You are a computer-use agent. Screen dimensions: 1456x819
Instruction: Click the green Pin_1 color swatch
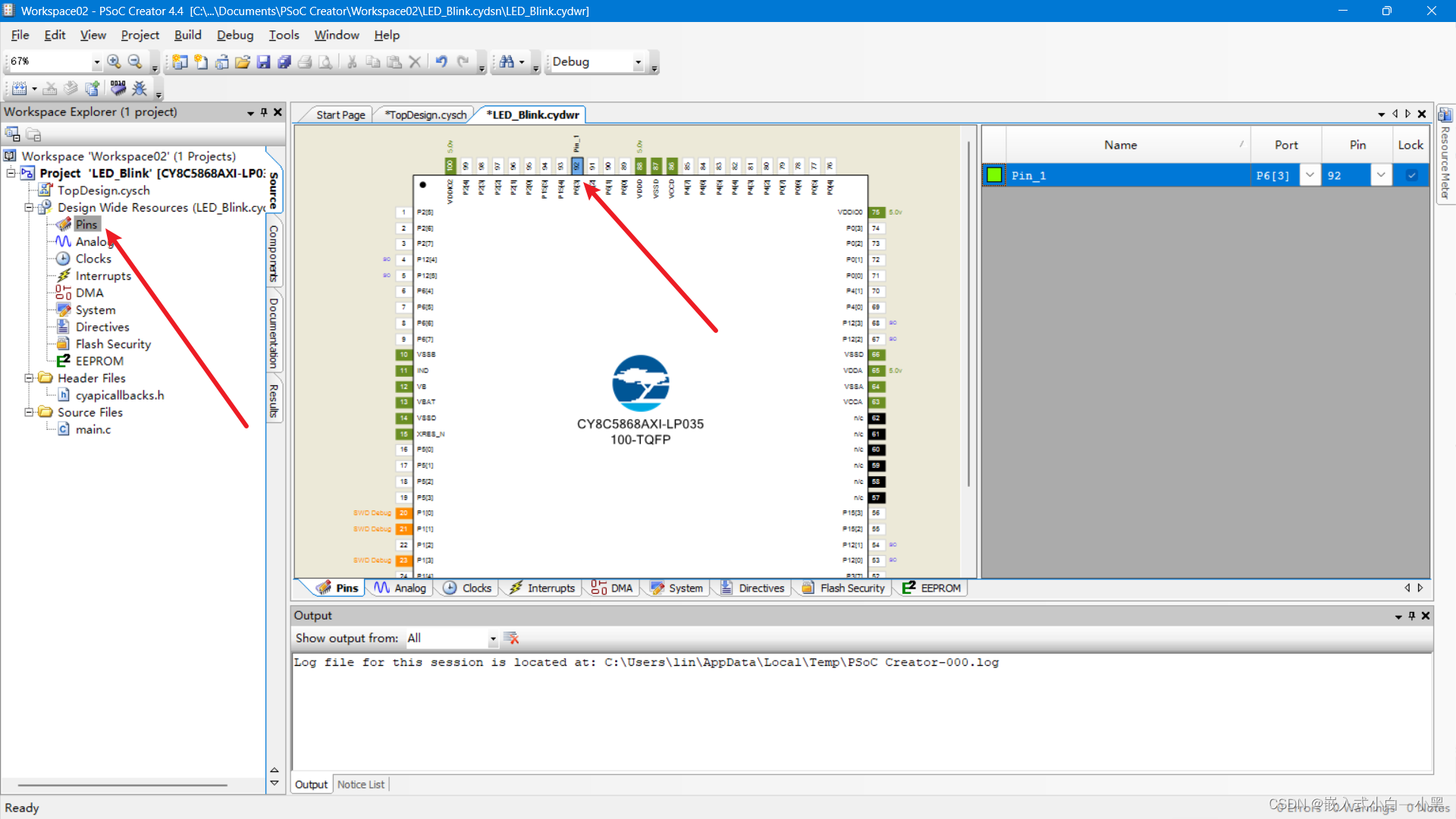993,175
